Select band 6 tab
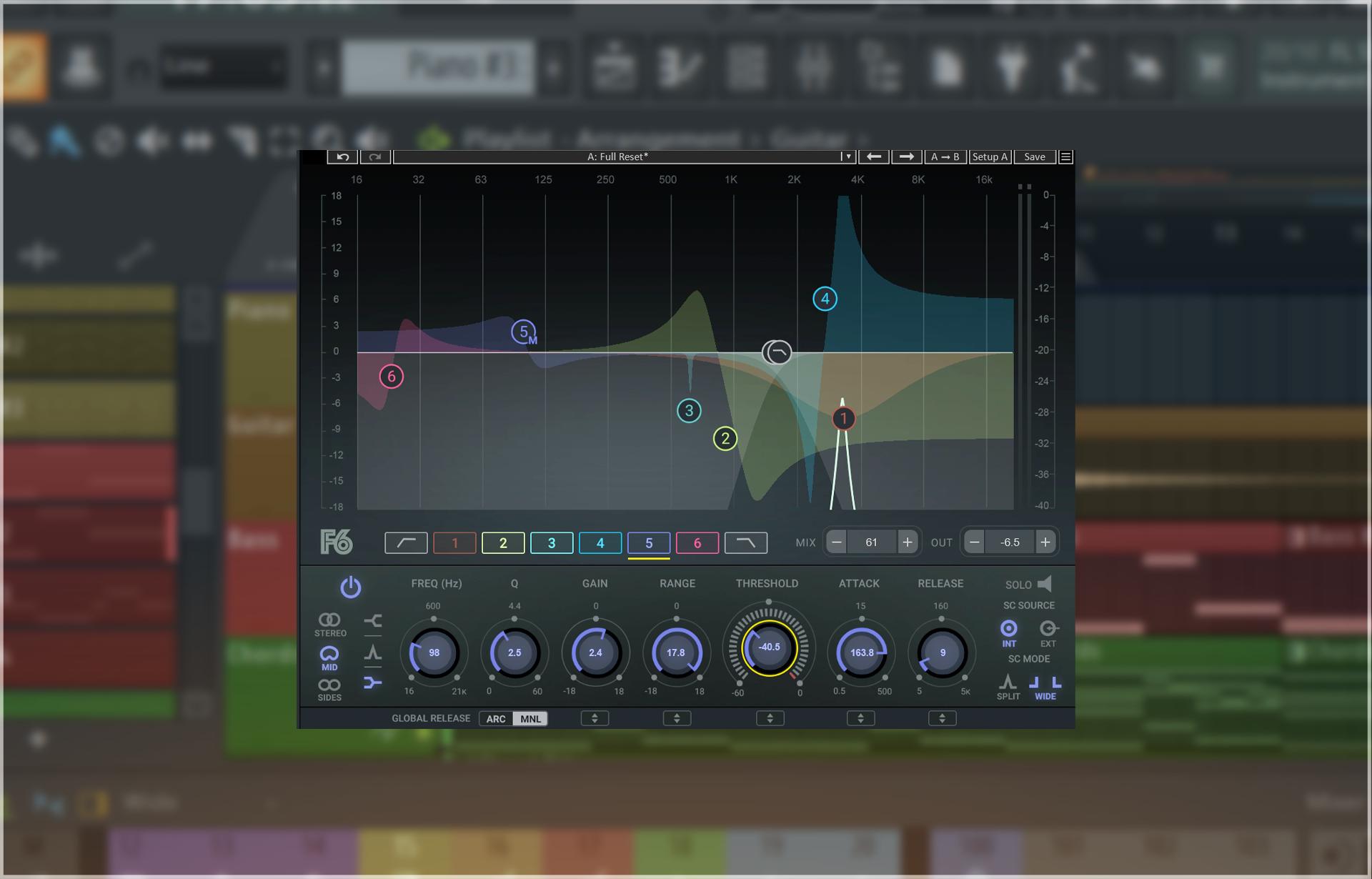The height and width of the screenshot is (879, 1372). (x=697, y=543)
